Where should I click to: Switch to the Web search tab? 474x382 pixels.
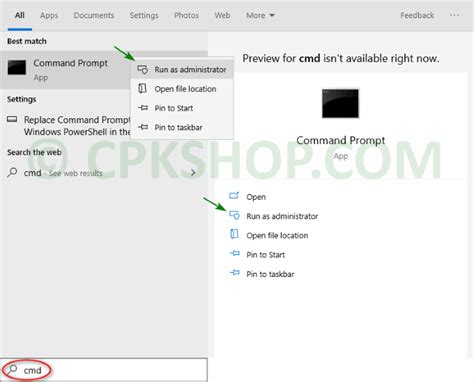[x=222, y=15]
